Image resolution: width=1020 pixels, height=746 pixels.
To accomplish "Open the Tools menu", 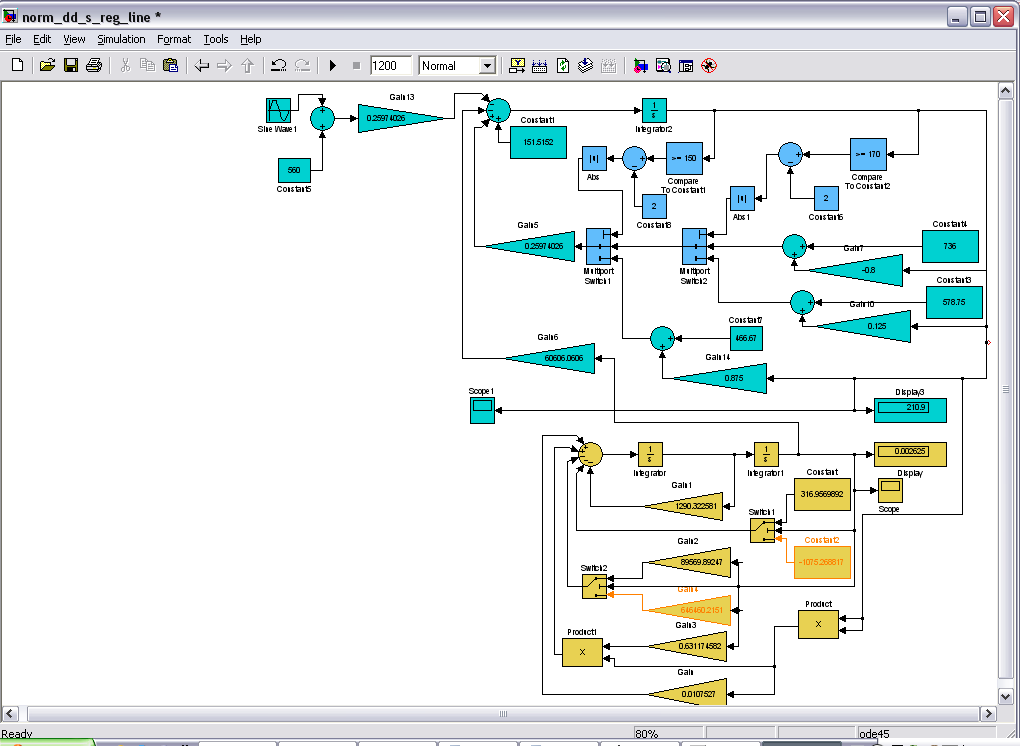I will coord(215,39).
